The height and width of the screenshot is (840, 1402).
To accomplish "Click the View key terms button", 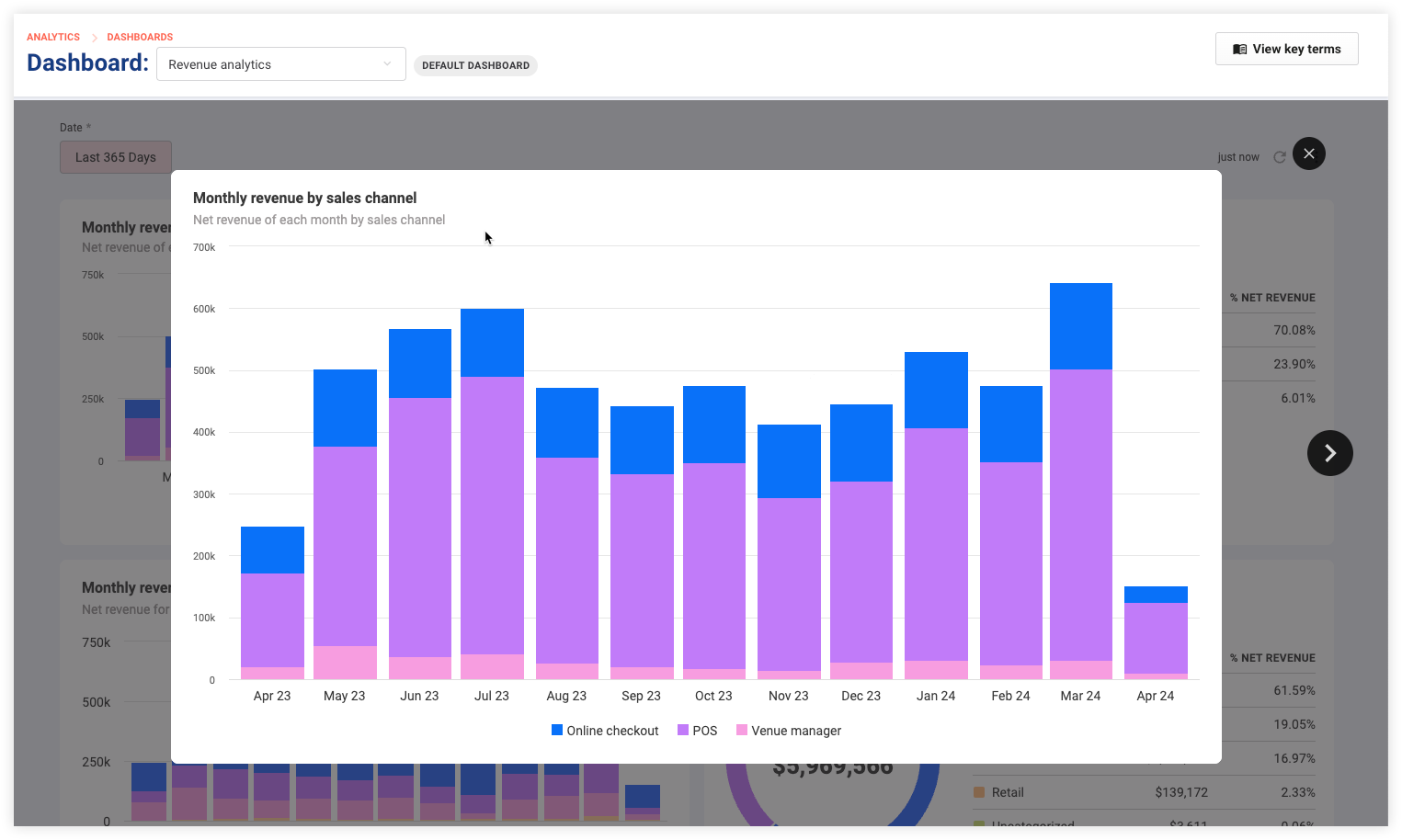I will [x=1286, y=49].
